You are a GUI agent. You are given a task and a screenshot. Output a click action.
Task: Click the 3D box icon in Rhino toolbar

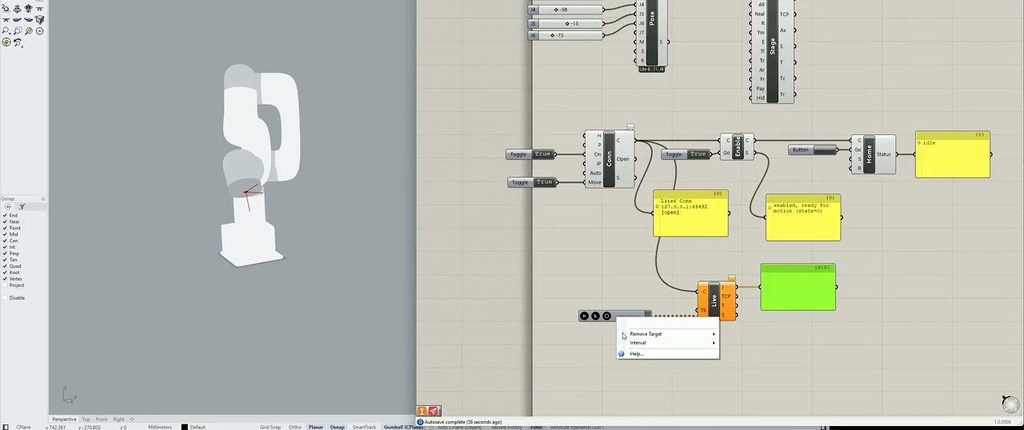point(40,20)
